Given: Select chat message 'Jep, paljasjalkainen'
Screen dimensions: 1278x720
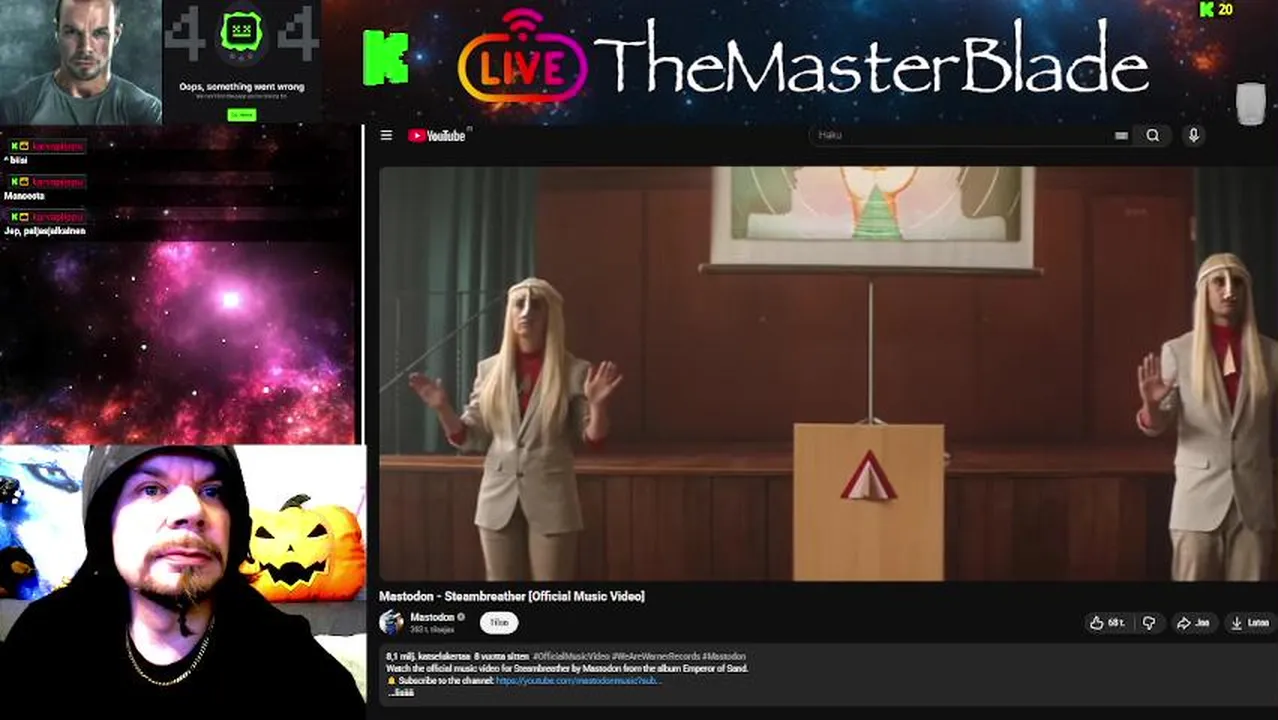Looking at the screenshot, I should point(45,231).
